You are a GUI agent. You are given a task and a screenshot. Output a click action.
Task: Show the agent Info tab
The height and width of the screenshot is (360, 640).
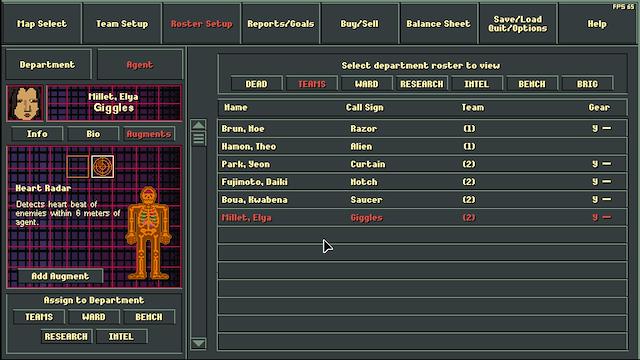(x=37, y=134)
